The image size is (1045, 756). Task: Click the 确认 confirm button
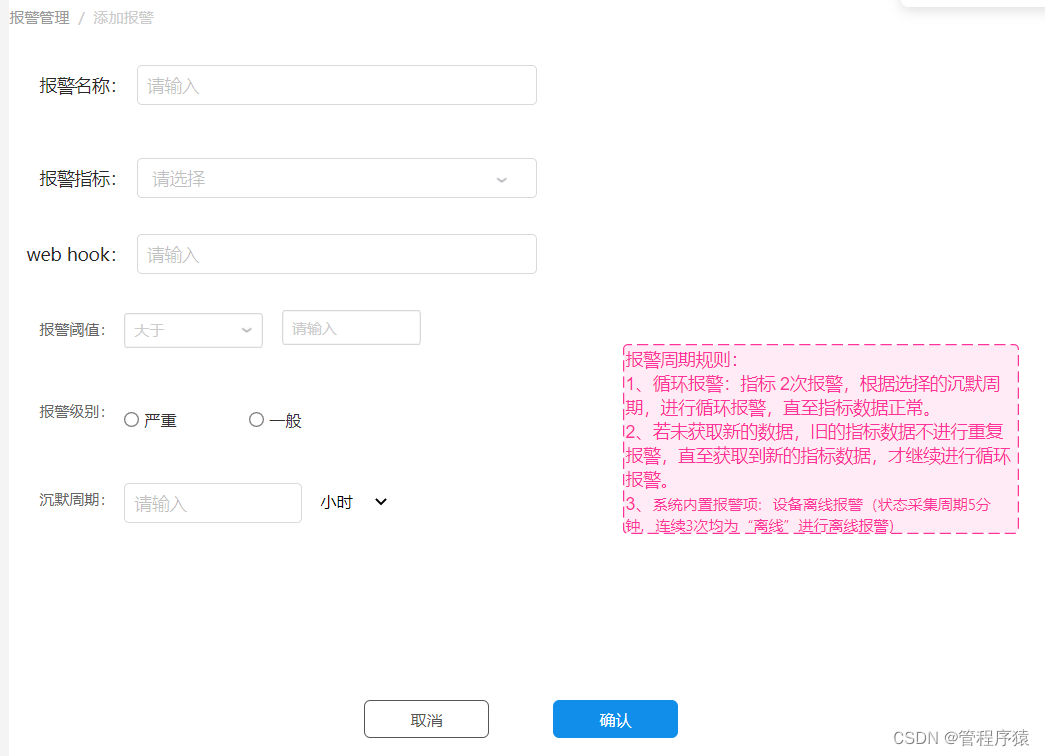pos(615,718)
